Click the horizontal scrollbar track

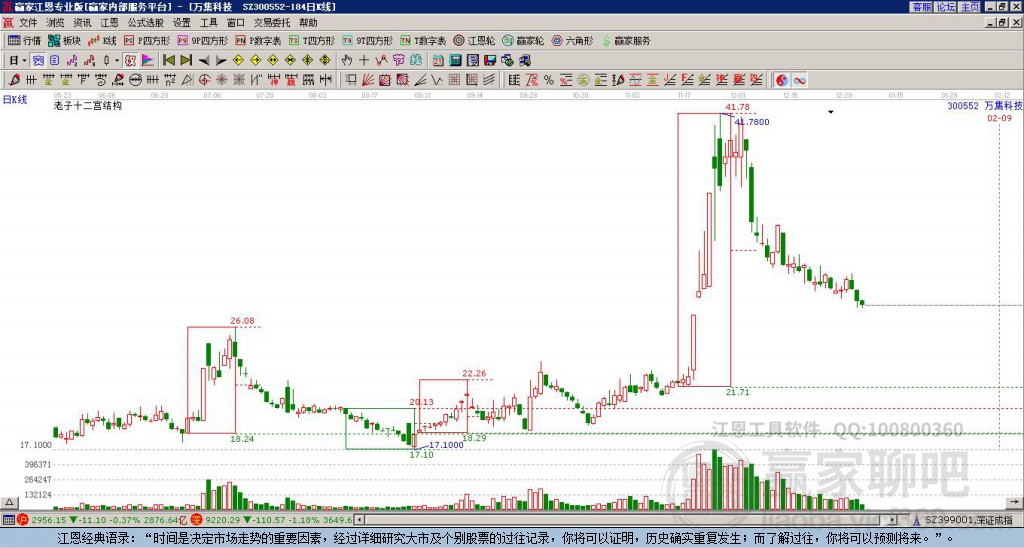(627, 520)
